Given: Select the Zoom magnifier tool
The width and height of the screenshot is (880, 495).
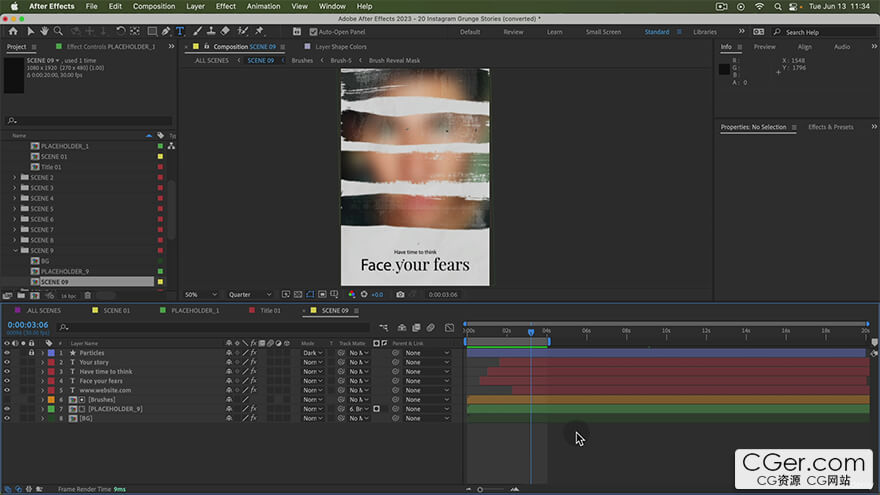Looking at the screenshot, I should coord(58,31).
